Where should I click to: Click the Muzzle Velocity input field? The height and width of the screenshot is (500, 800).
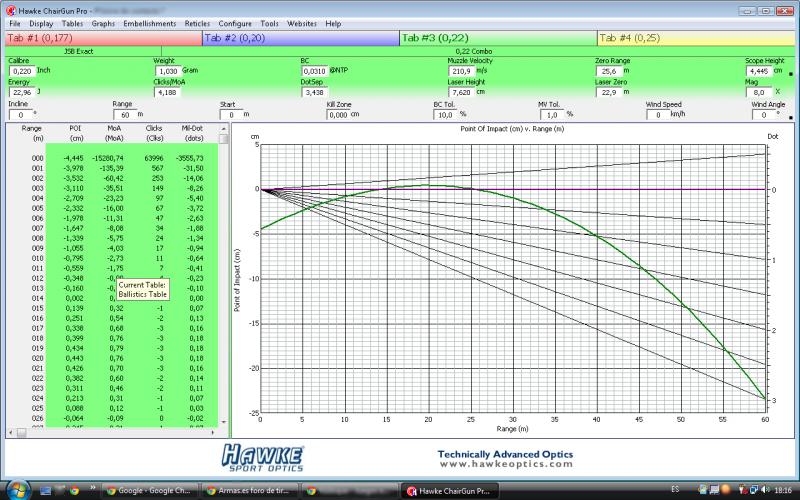(x=461, y=72)
